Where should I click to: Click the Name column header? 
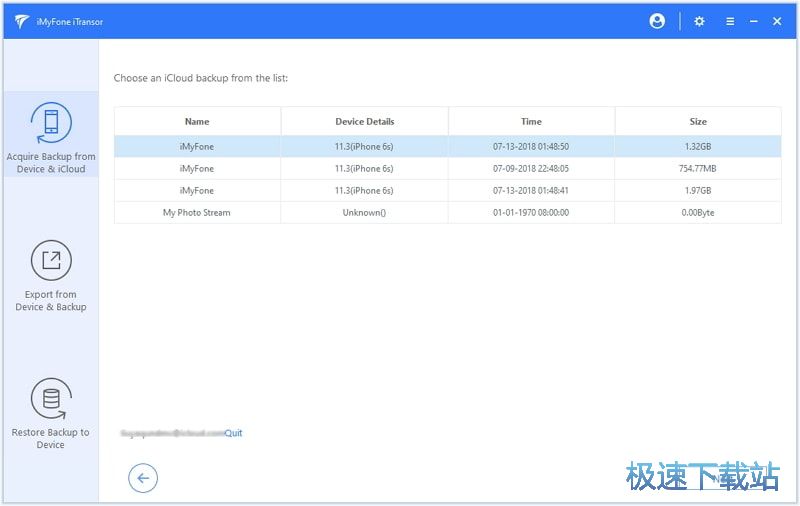click(197, 121)
